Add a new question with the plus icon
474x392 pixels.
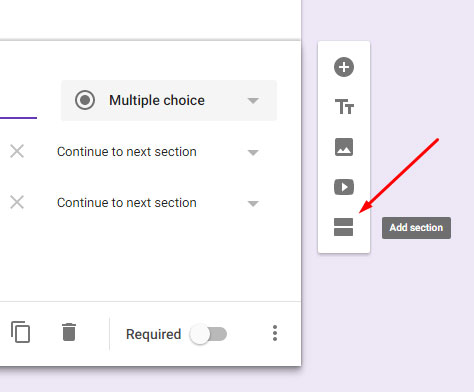[x=344, y=67]
